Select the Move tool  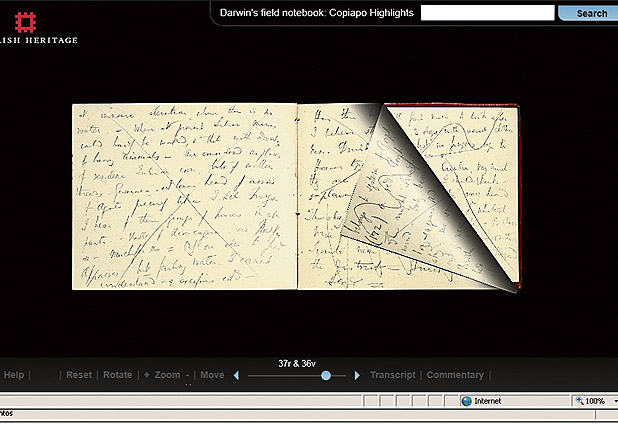click(x=212, y=375)
